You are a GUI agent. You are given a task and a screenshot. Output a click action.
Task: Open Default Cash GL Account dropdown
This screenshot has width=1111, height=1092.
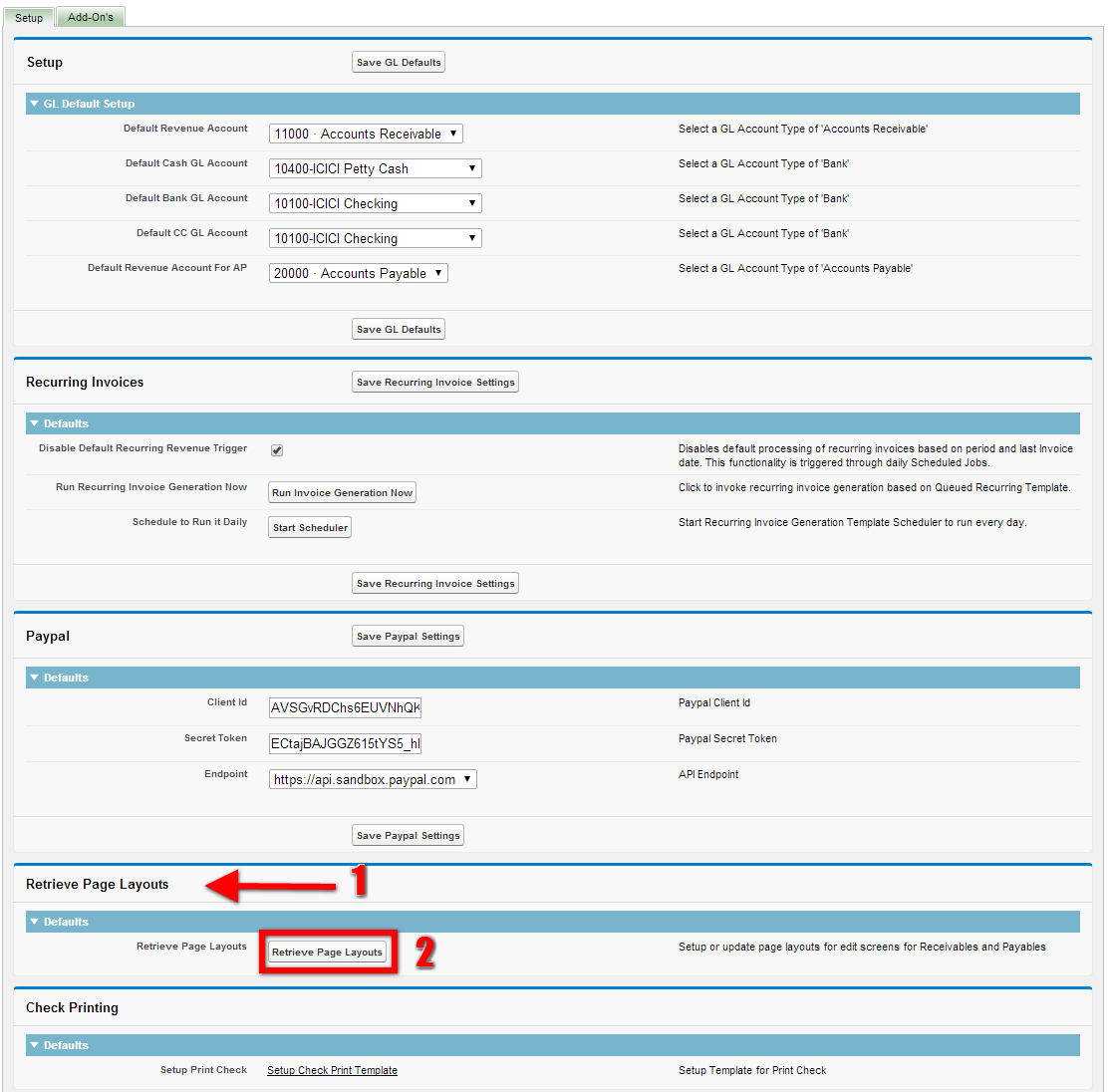(375, 168)
